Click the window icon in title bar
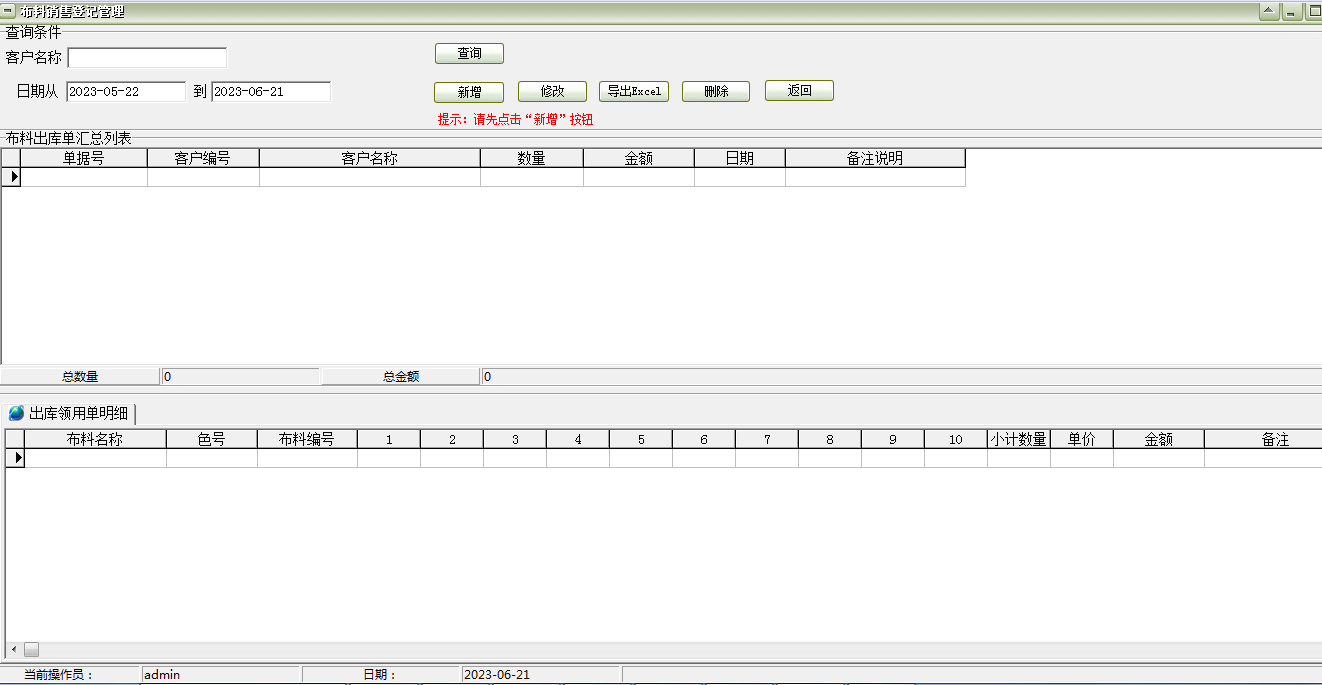1322x685 pixels. [x=9, y=11]
